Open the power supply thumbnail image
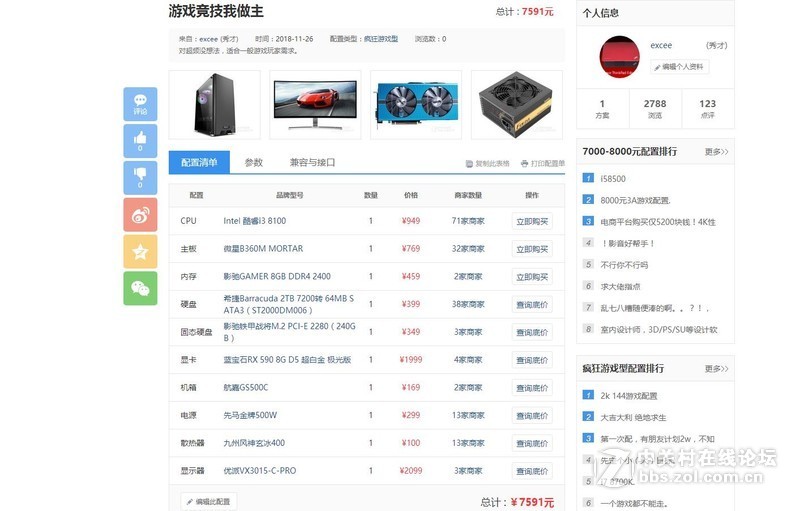 517,105
